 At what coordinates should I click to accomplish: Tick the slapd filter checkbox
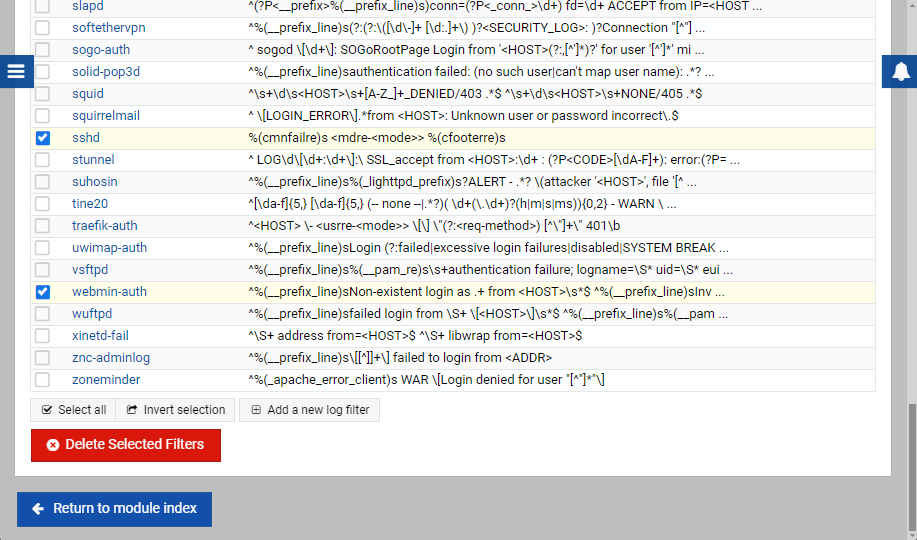click(42, 6)
